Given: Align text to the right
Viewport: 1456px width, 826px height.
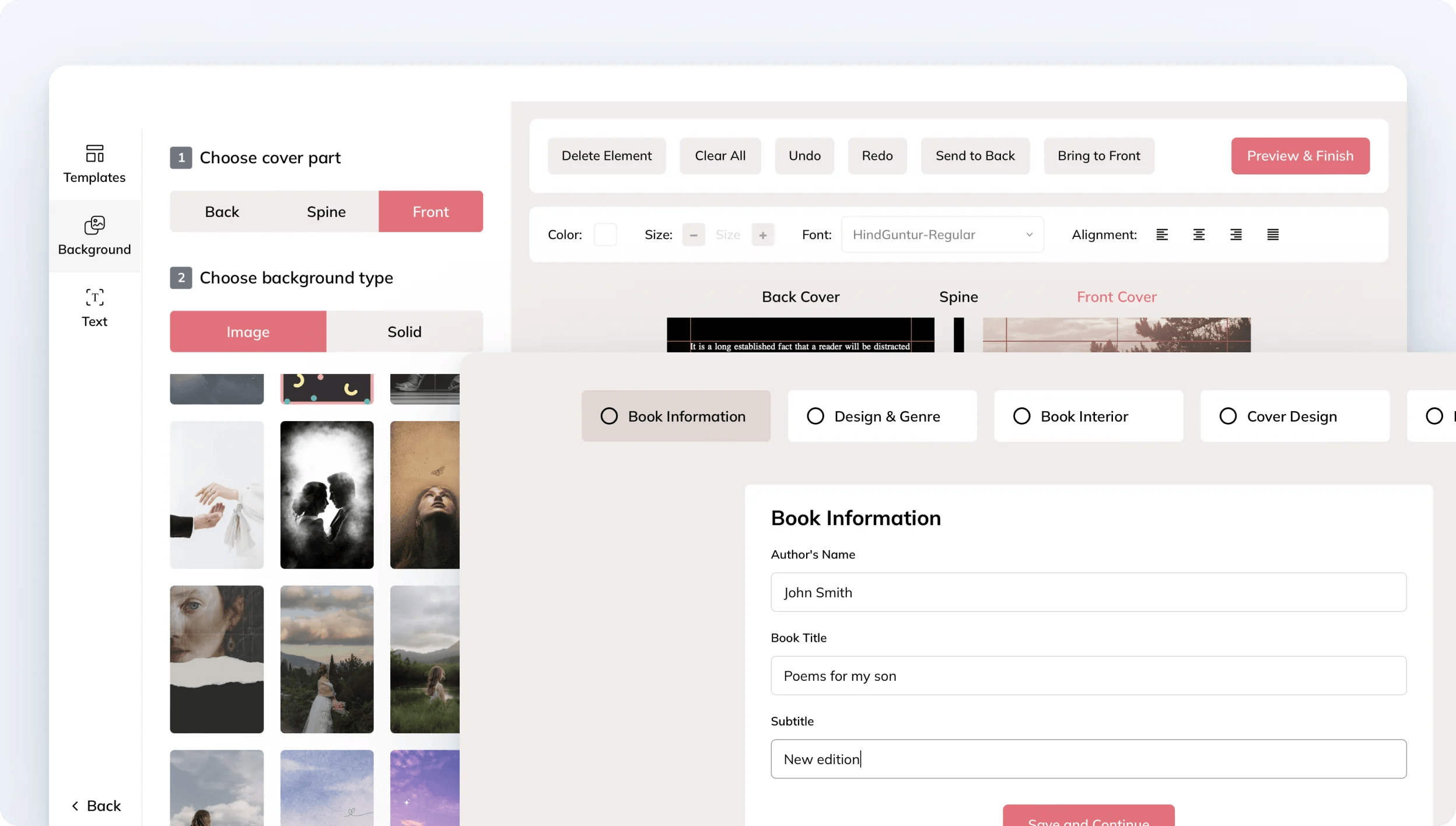Looking at the screenshot, I should click(x=1236, y=234).
